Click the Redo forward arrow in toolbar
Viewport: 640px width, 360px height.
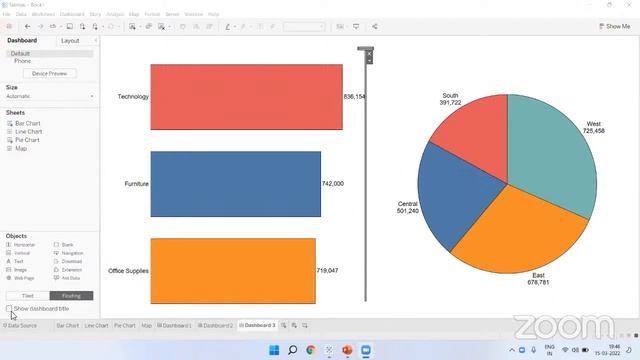tap(40, 27)
